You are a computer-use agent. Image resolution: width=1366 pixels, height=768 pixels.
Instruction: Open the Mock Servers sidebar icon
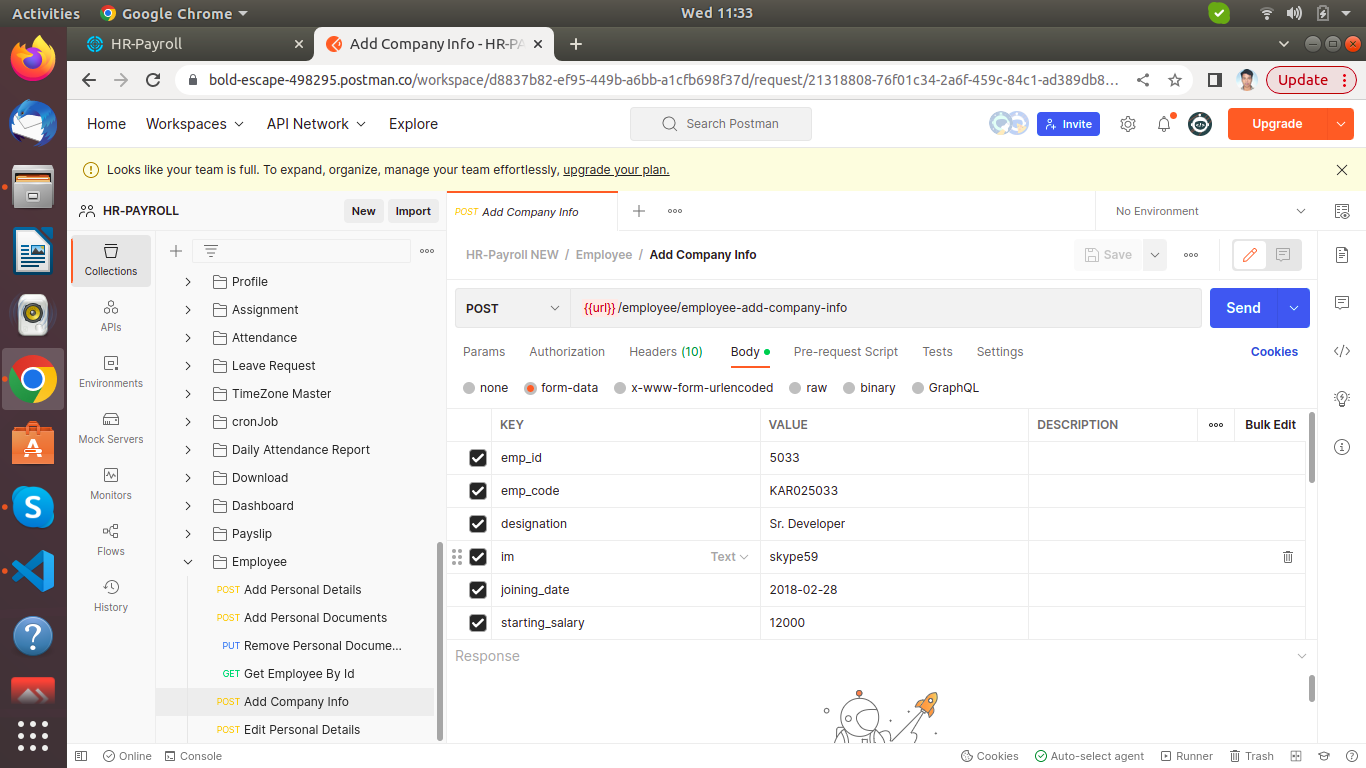click(110, 428)
